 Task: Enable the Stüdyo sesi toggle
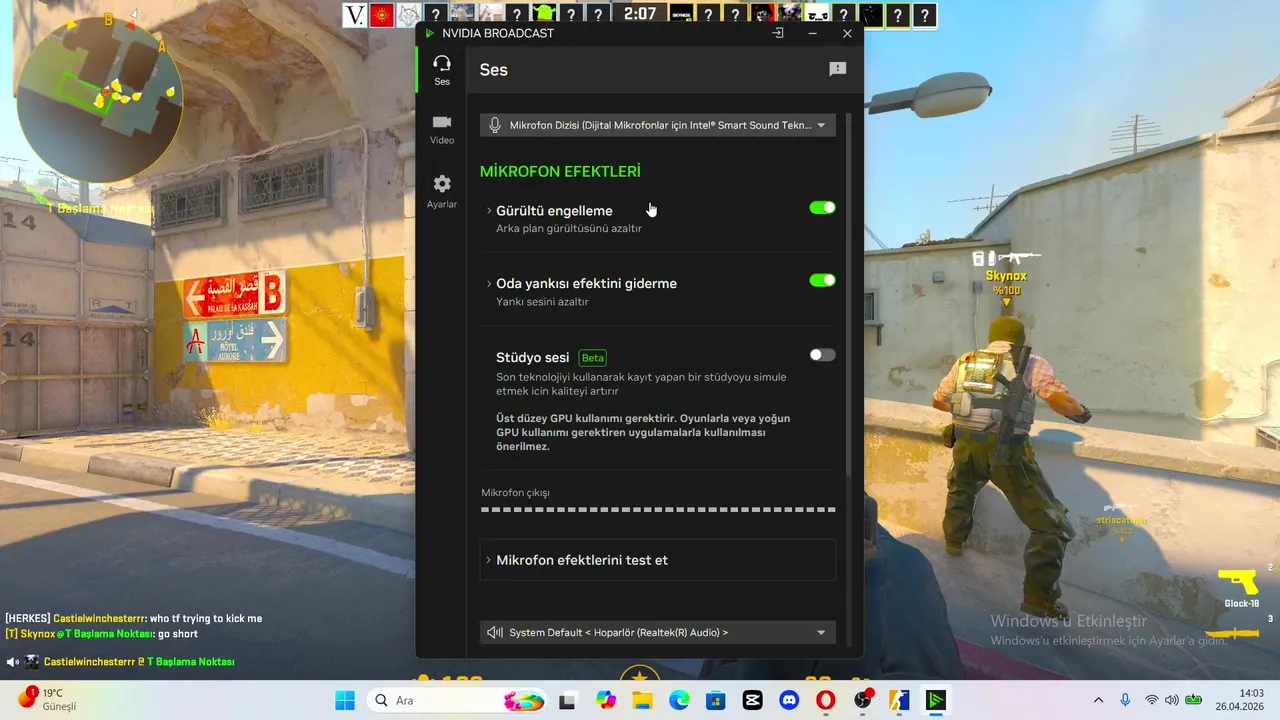click(822, 355)
